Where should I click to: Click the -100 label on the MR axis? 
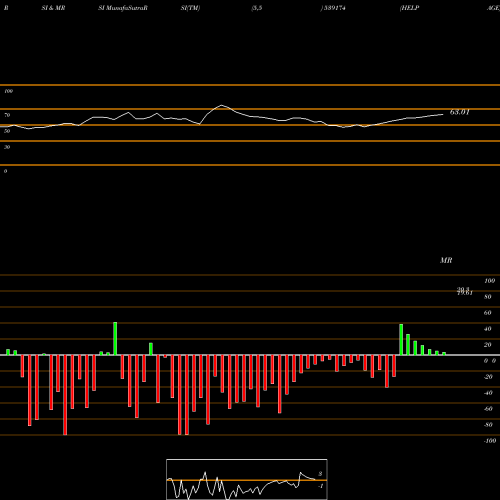pos(490,441)
